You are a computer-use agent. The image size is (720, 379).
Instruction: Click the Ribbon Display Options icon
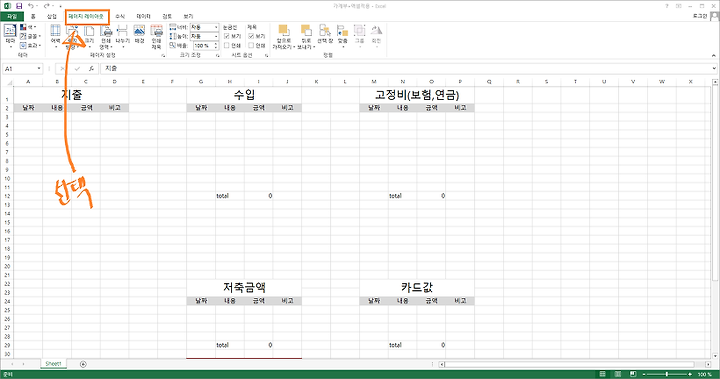[x=679, y=6]
